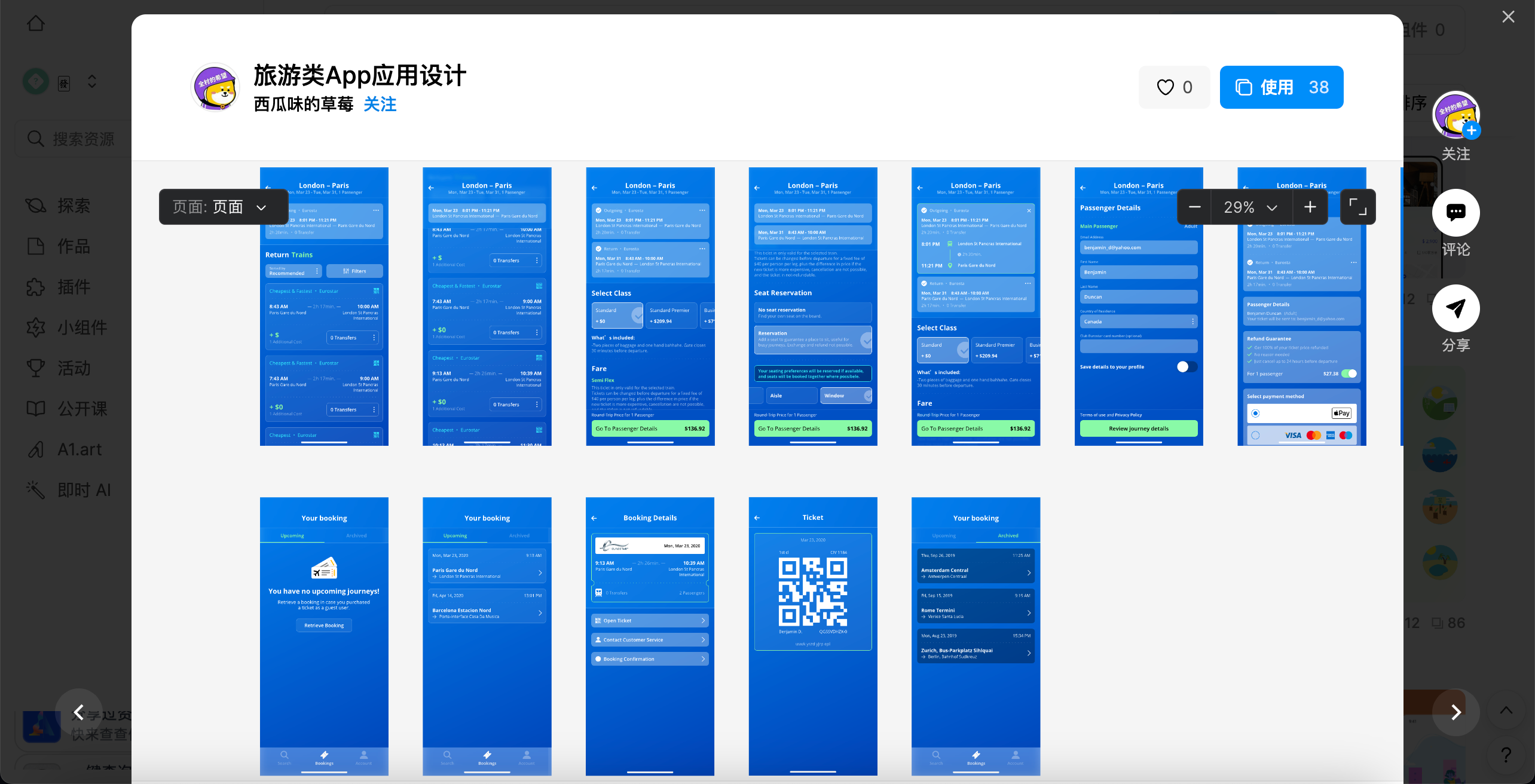Viewport: 1535px width, 784px height.
Task: Select the Return Trains screen thumbnail
Action: pos(324,307)
